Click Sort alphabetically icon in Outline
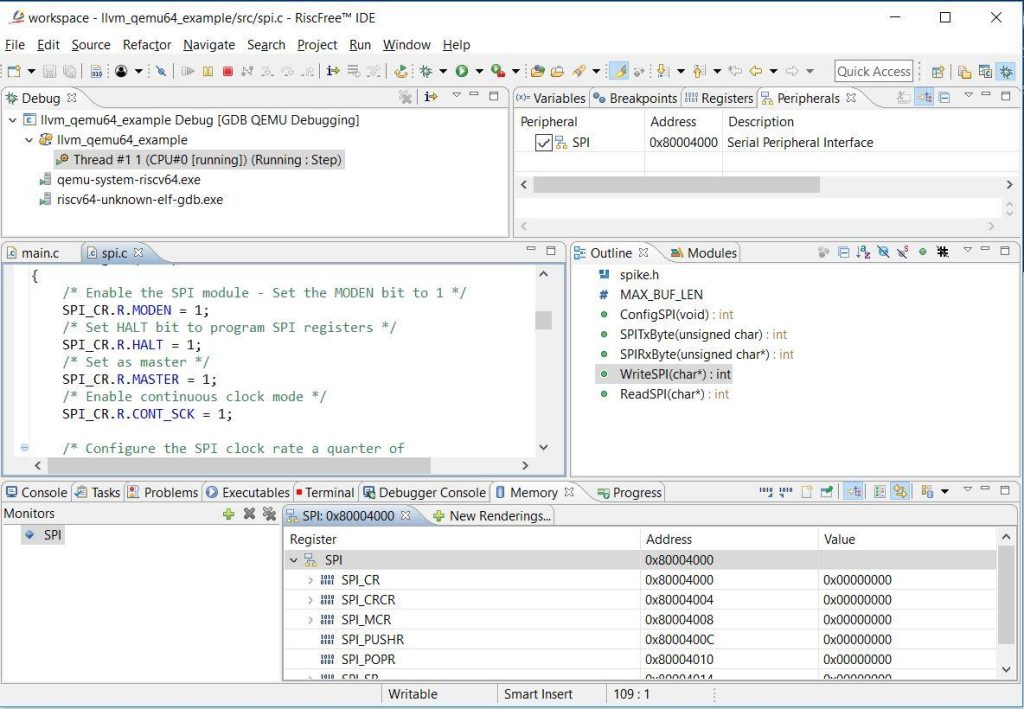The width and height of the screenshot is (1024, 709). point(863,252)
